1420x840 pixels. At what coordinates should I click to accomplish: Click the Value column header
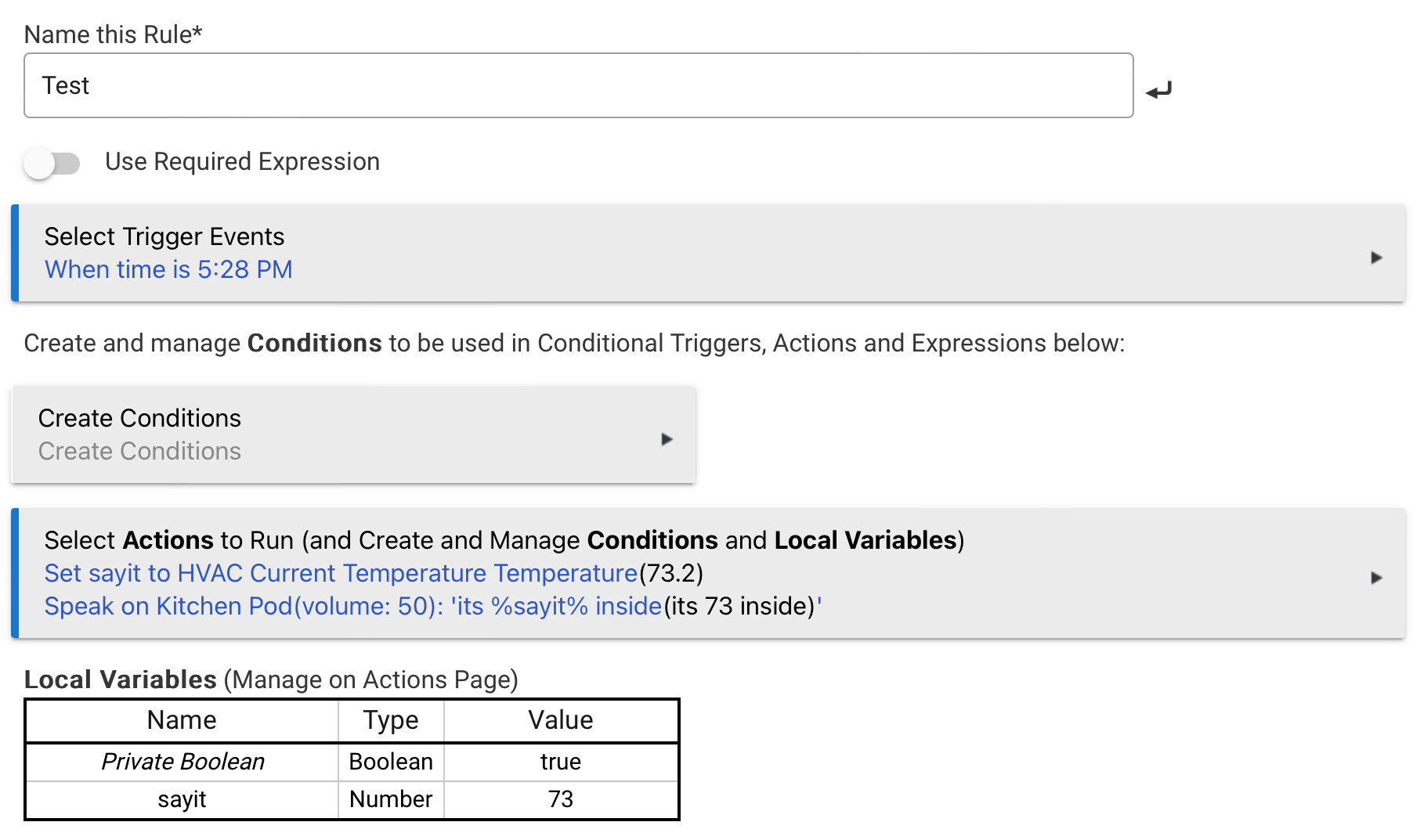pyautogui.click(x=561, y=720)
